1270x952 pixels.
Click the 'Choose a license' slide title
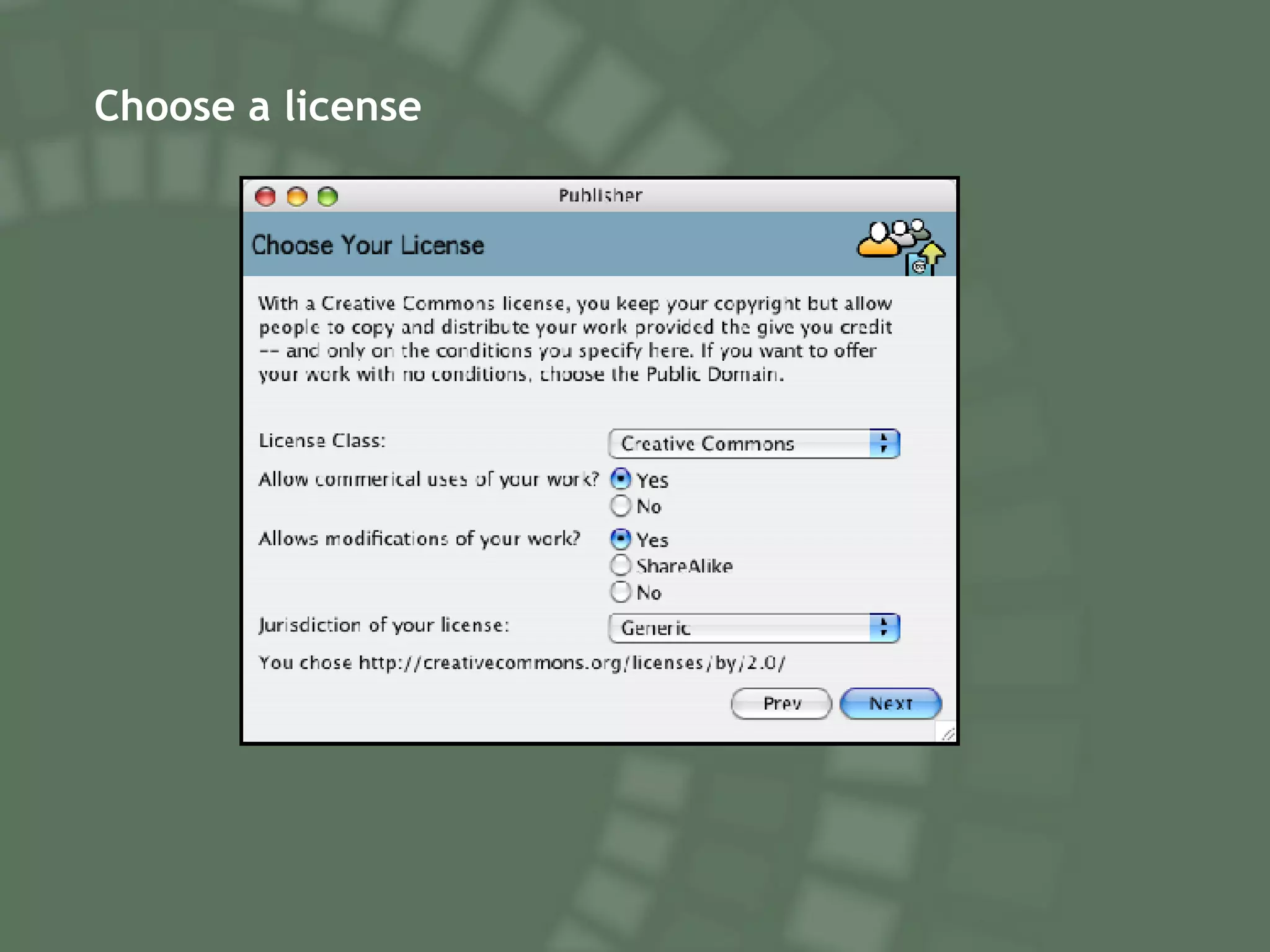pos(257,105)
